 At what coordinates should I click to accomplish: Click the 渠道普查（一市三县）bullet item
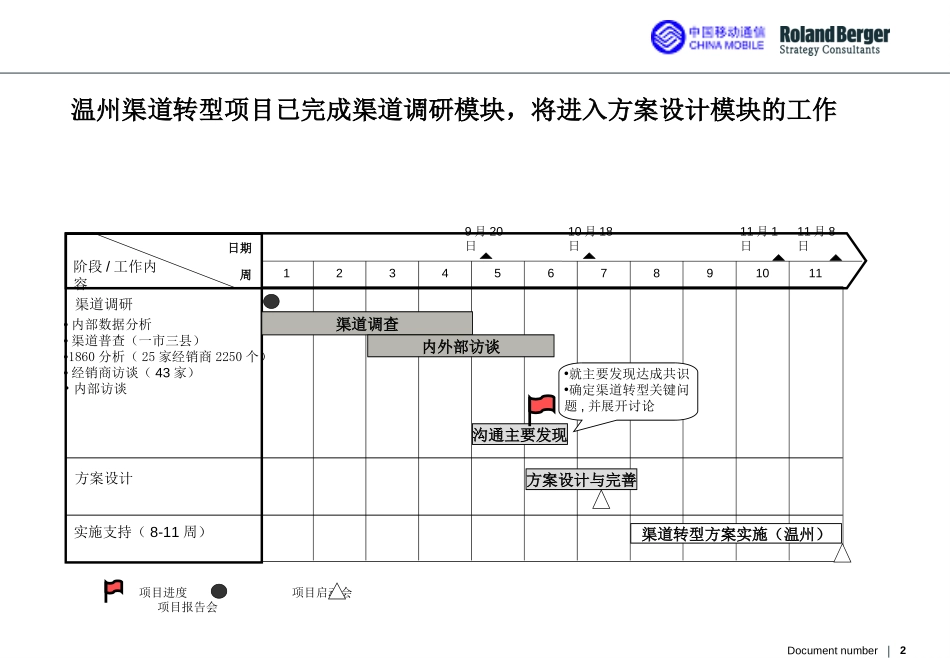(136, 341)
